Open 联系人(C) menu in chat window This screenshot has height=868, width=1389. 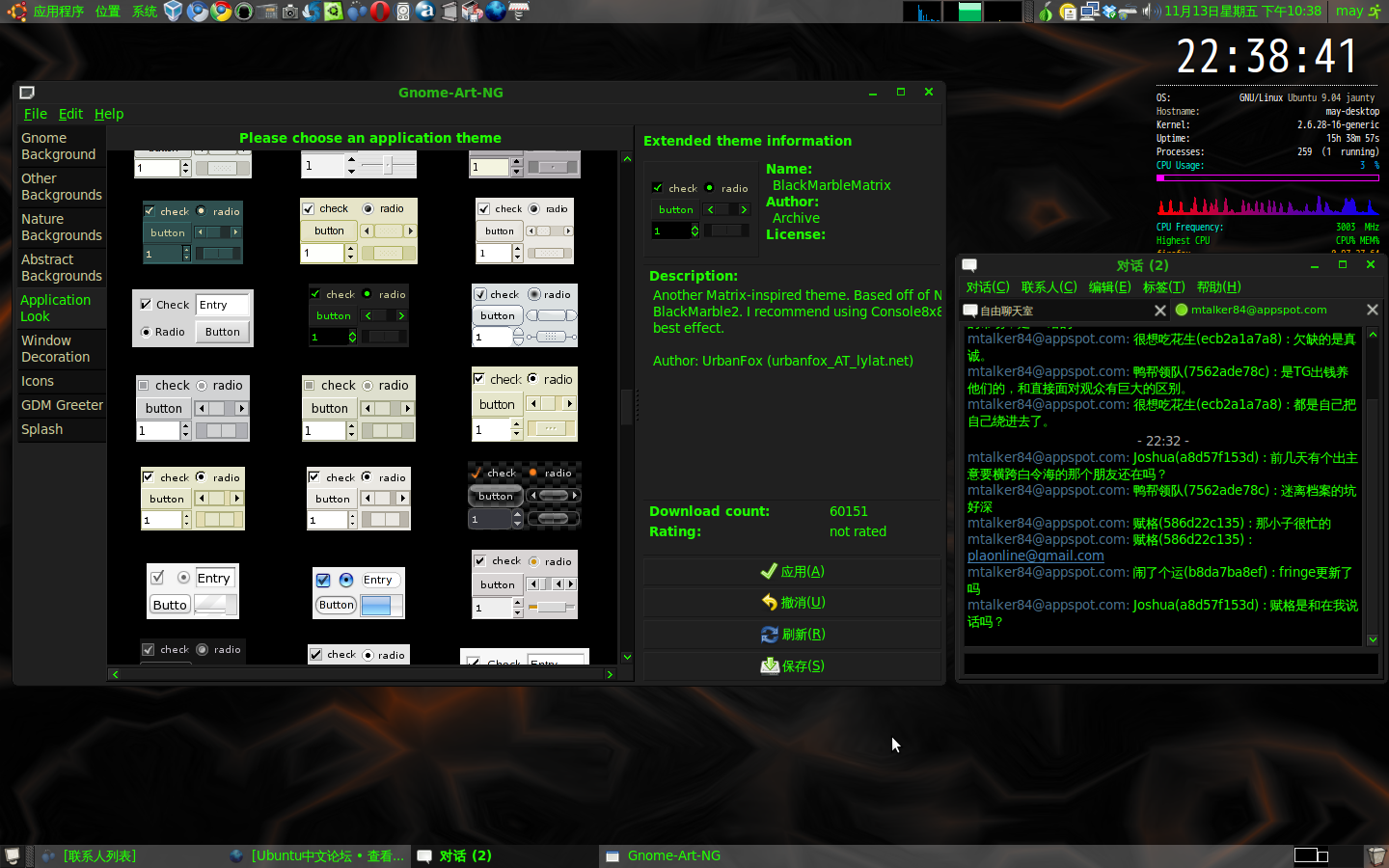click(x=1049, y=287)
